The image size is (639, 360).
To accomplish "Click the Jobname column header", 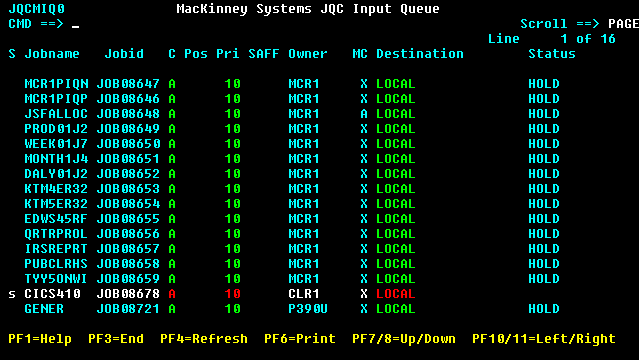I will coord(52,54).
